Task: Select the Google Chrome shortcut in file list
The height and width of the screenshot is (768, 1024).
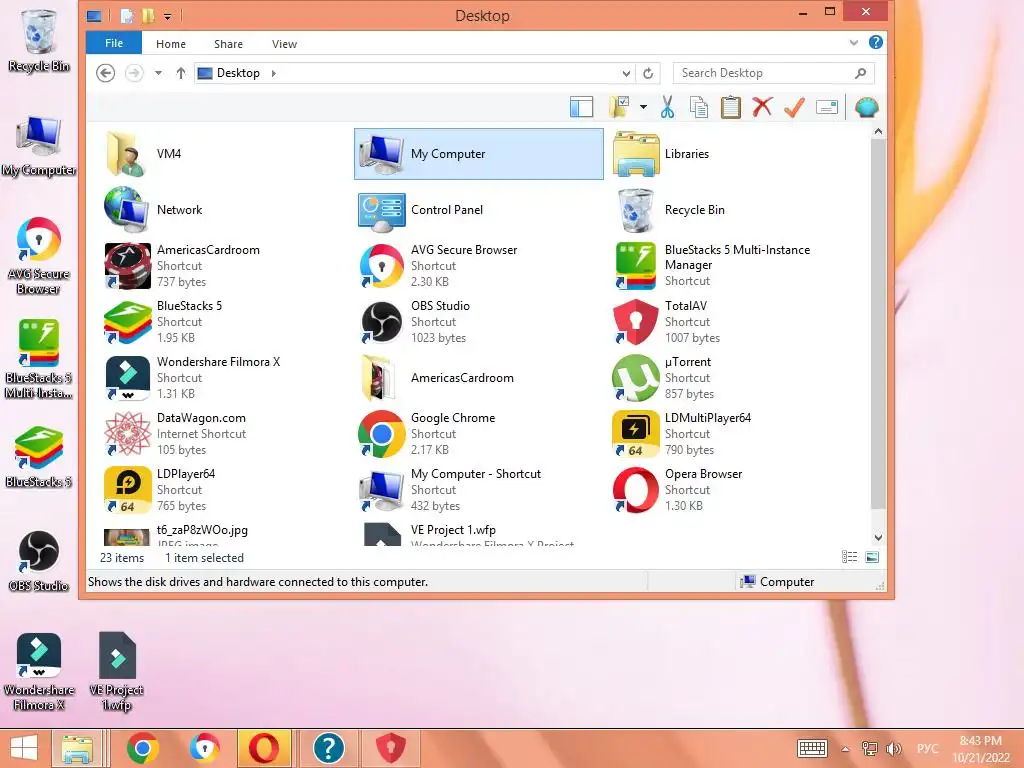Action: [479, 434]
